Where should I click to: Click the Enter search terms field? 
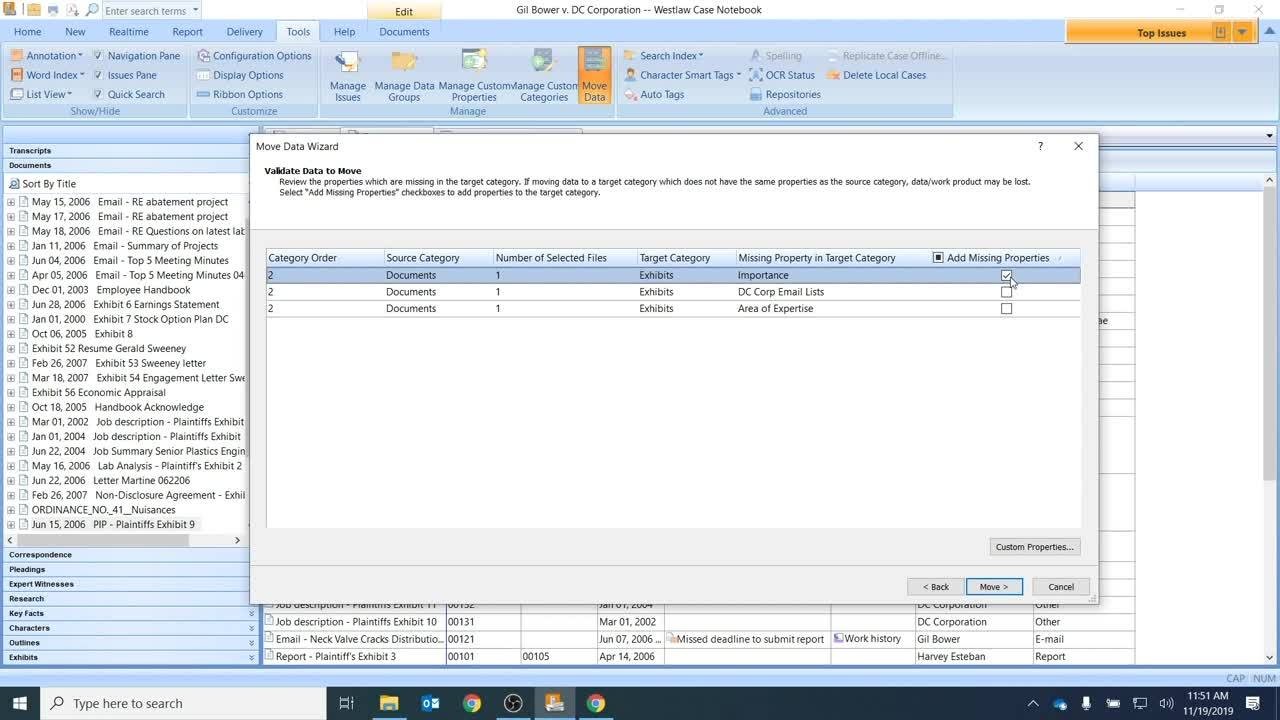click(x=146, y=11)
